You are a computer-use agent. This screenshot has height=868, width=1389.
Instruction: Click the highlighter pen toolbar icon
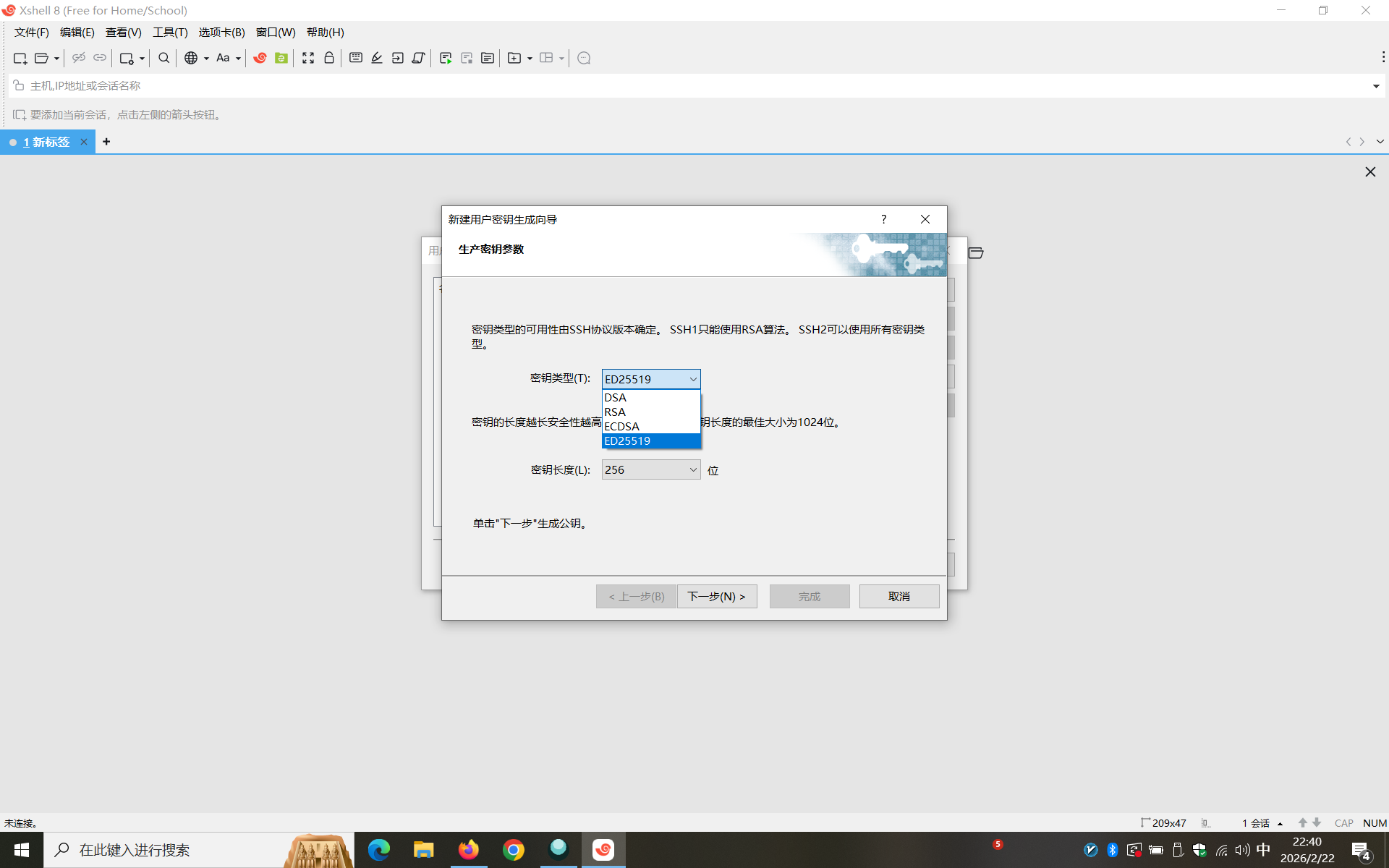coord(377,58)
